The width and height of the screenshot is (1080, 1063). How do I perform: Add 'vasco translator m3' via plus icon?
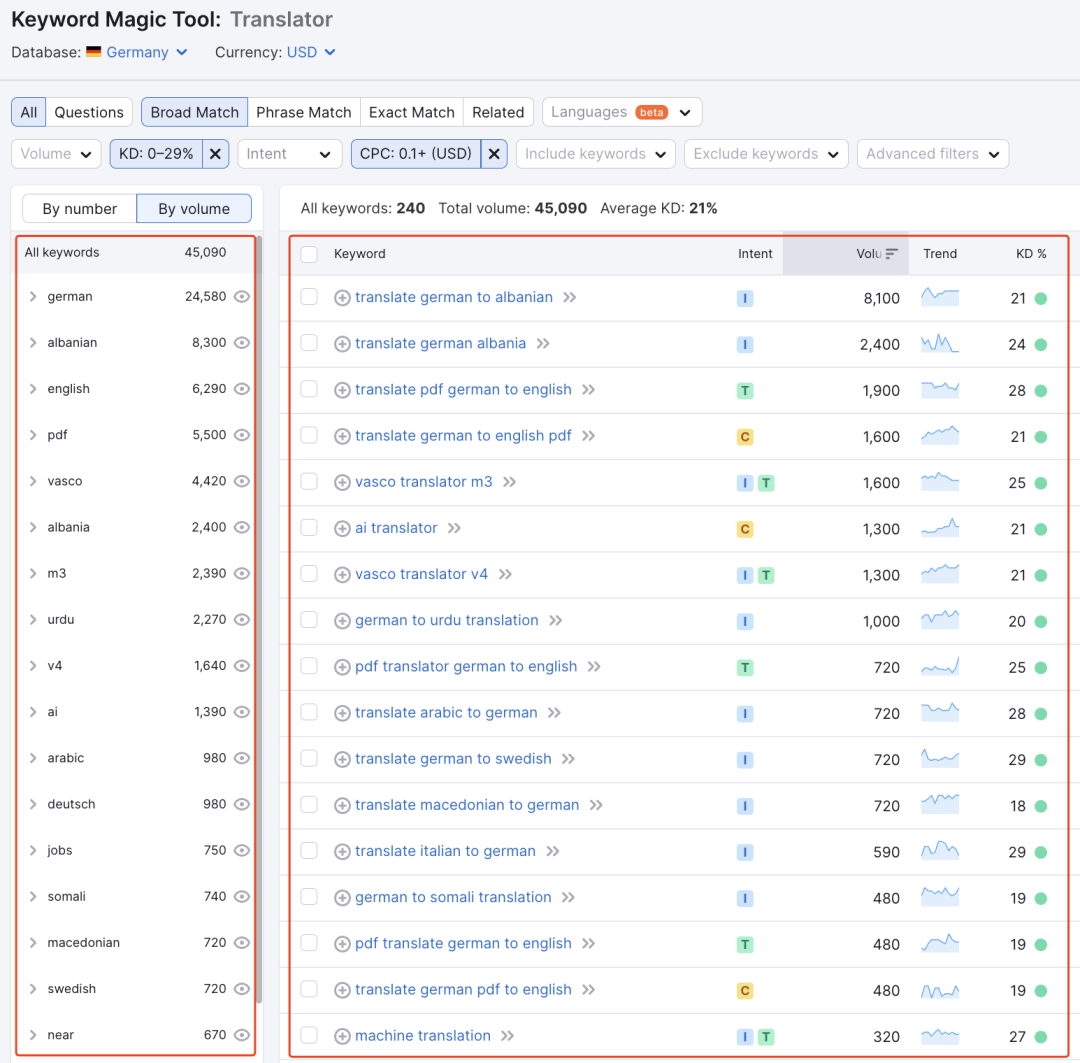click(x=342, y=482)
